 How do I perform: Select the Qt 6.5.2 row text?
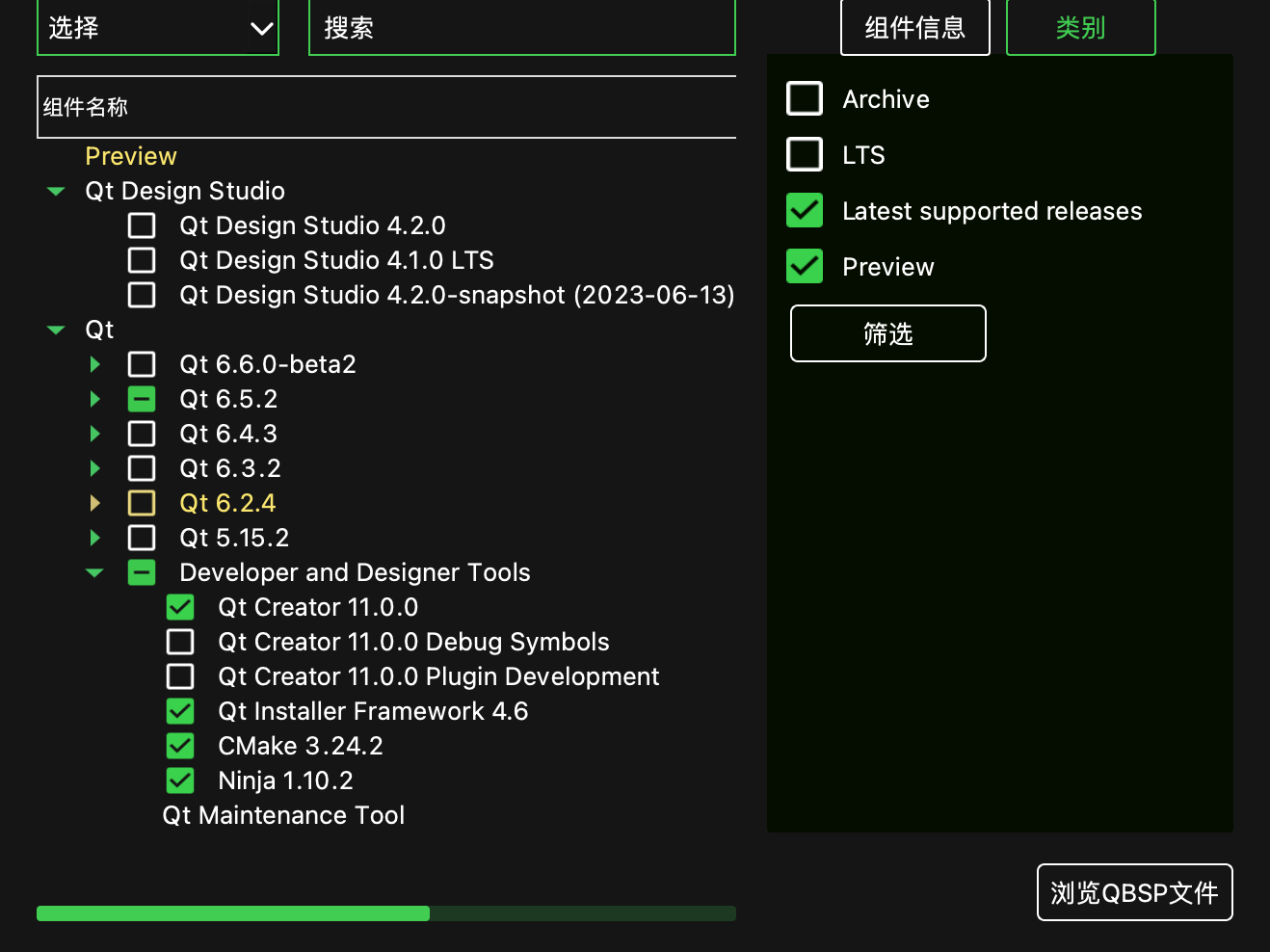coord(228,399)
